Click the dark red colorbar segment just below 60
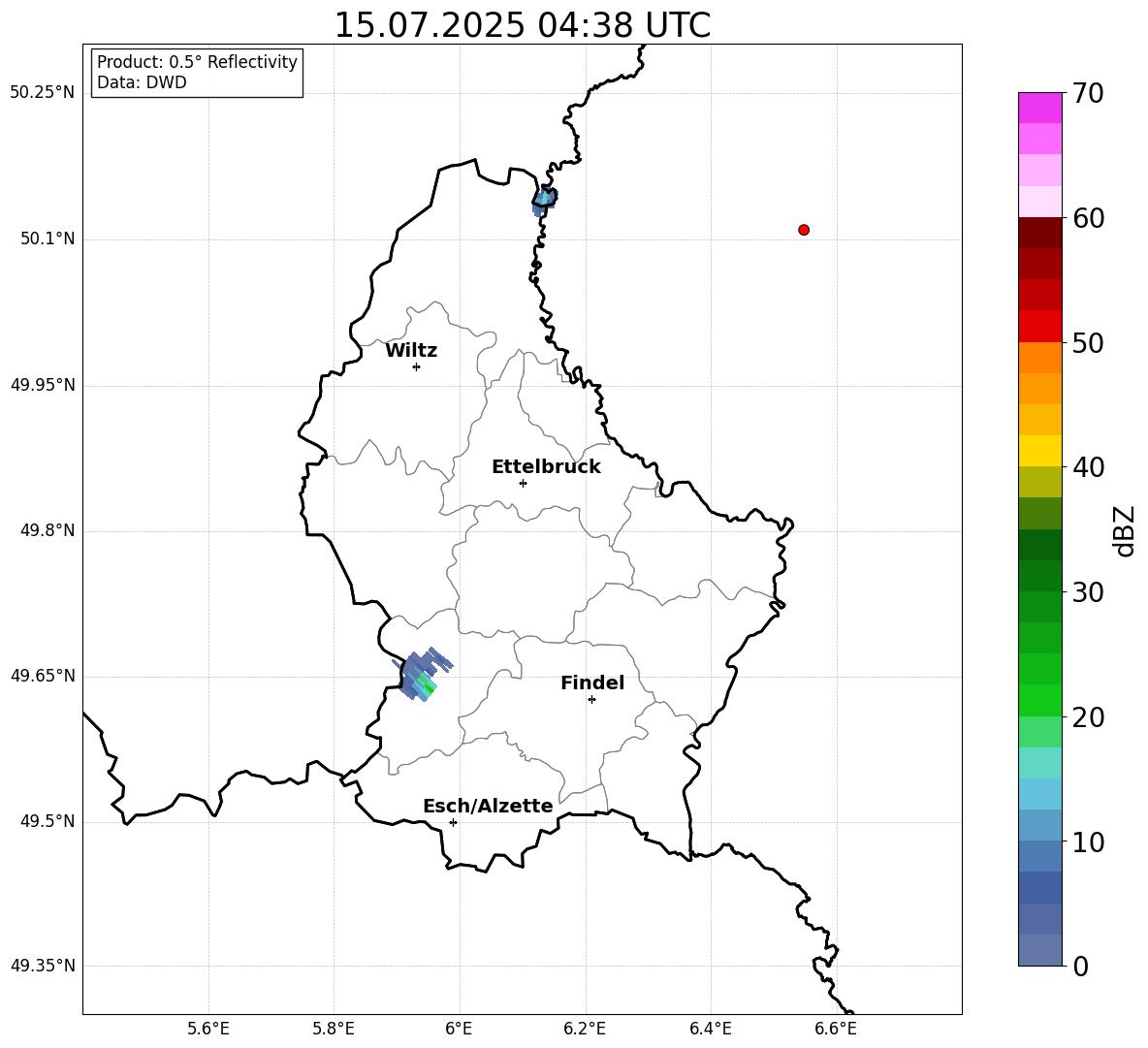 pyautogui.click(x=1039, y=233)
